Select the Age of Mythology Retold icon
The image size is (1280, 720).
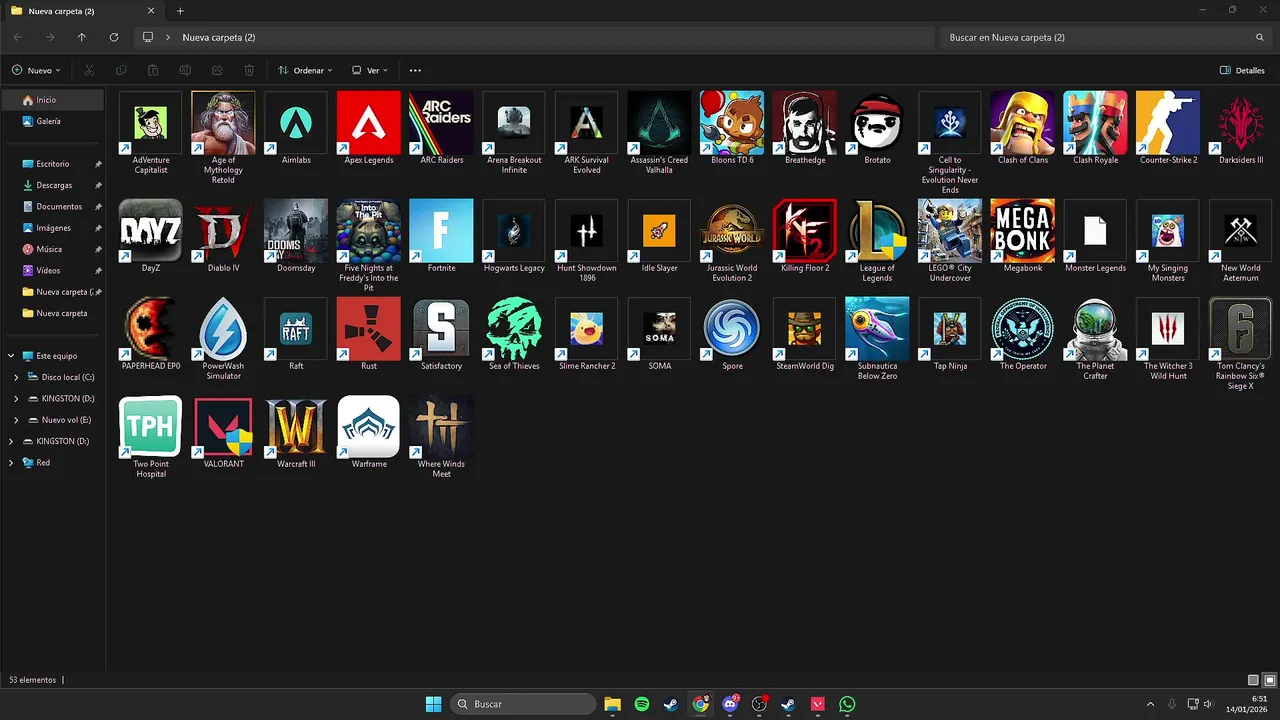coord(223,123)
